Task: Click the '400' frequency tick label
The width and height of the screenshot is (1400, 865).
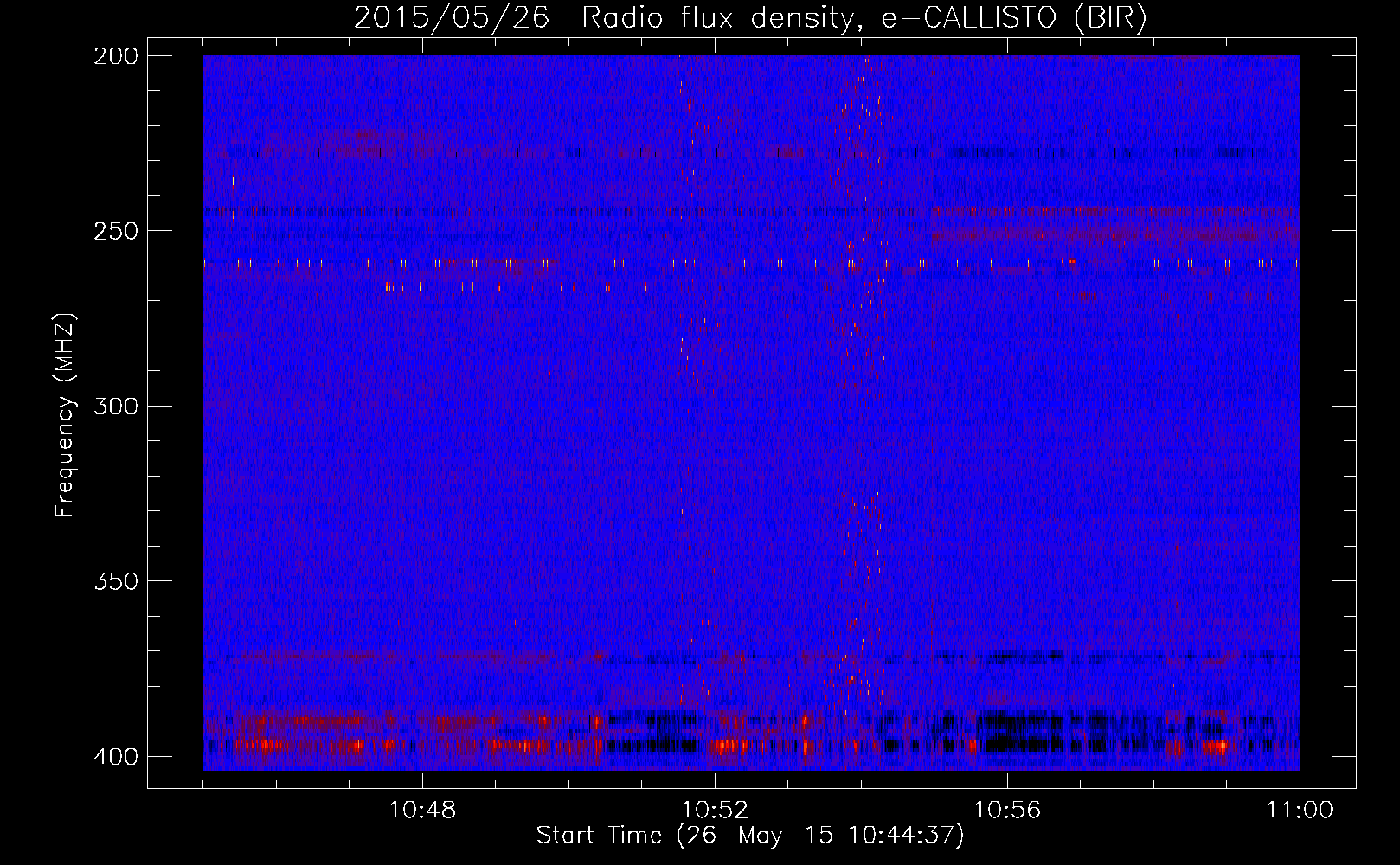Action: tap(115, 757)
